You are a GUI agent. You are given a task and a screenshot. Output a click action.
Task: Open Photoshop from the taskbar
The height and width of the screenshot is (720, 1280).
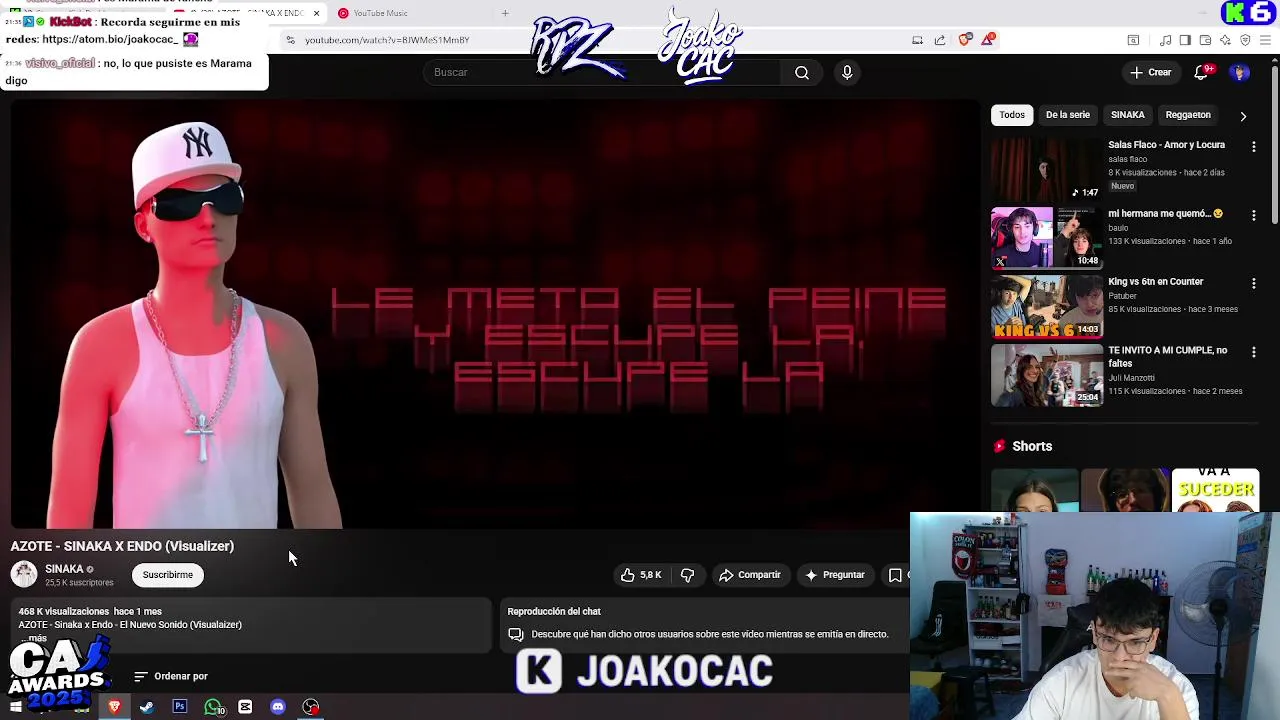180,707
